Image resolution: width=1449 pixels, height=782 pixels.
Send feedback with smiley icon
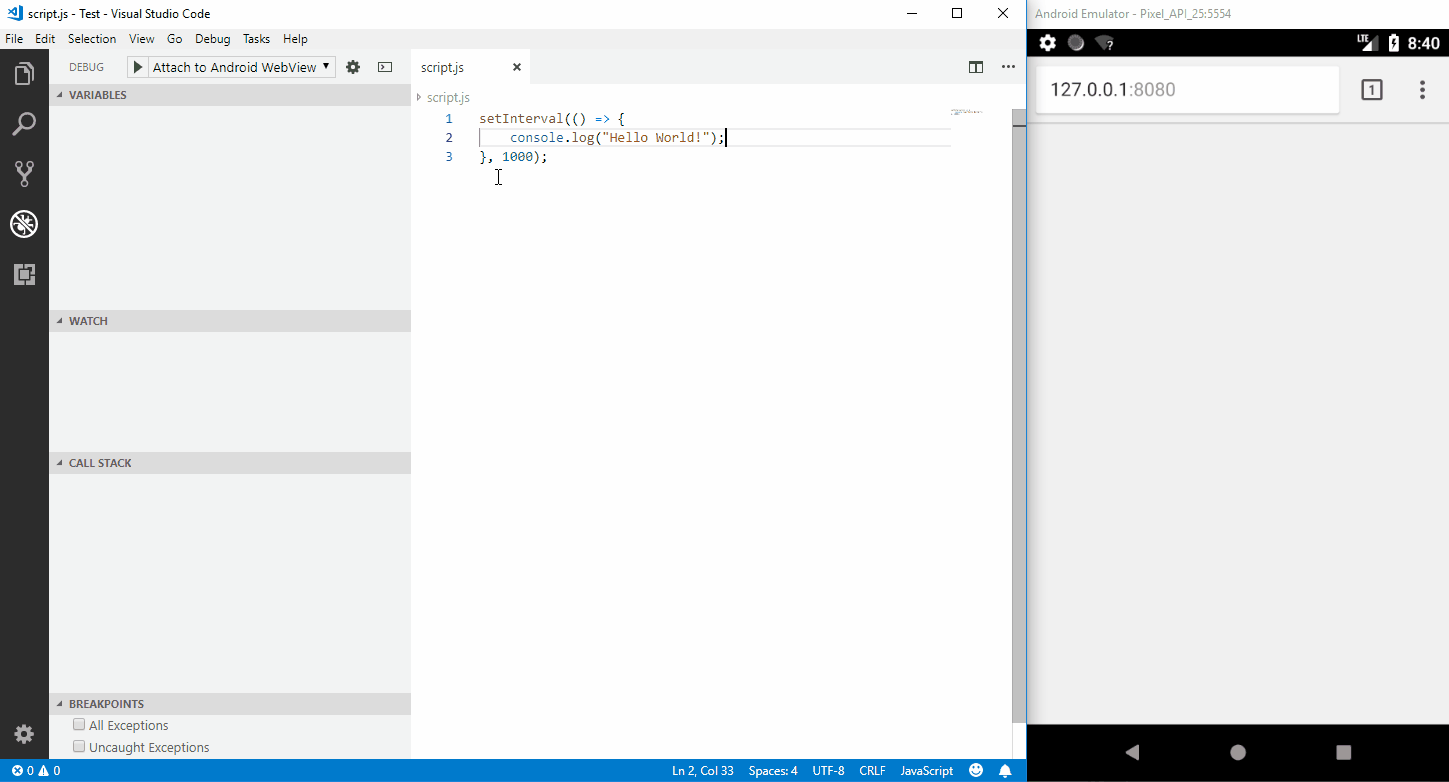pyautogui.click(x=975, y=771)
